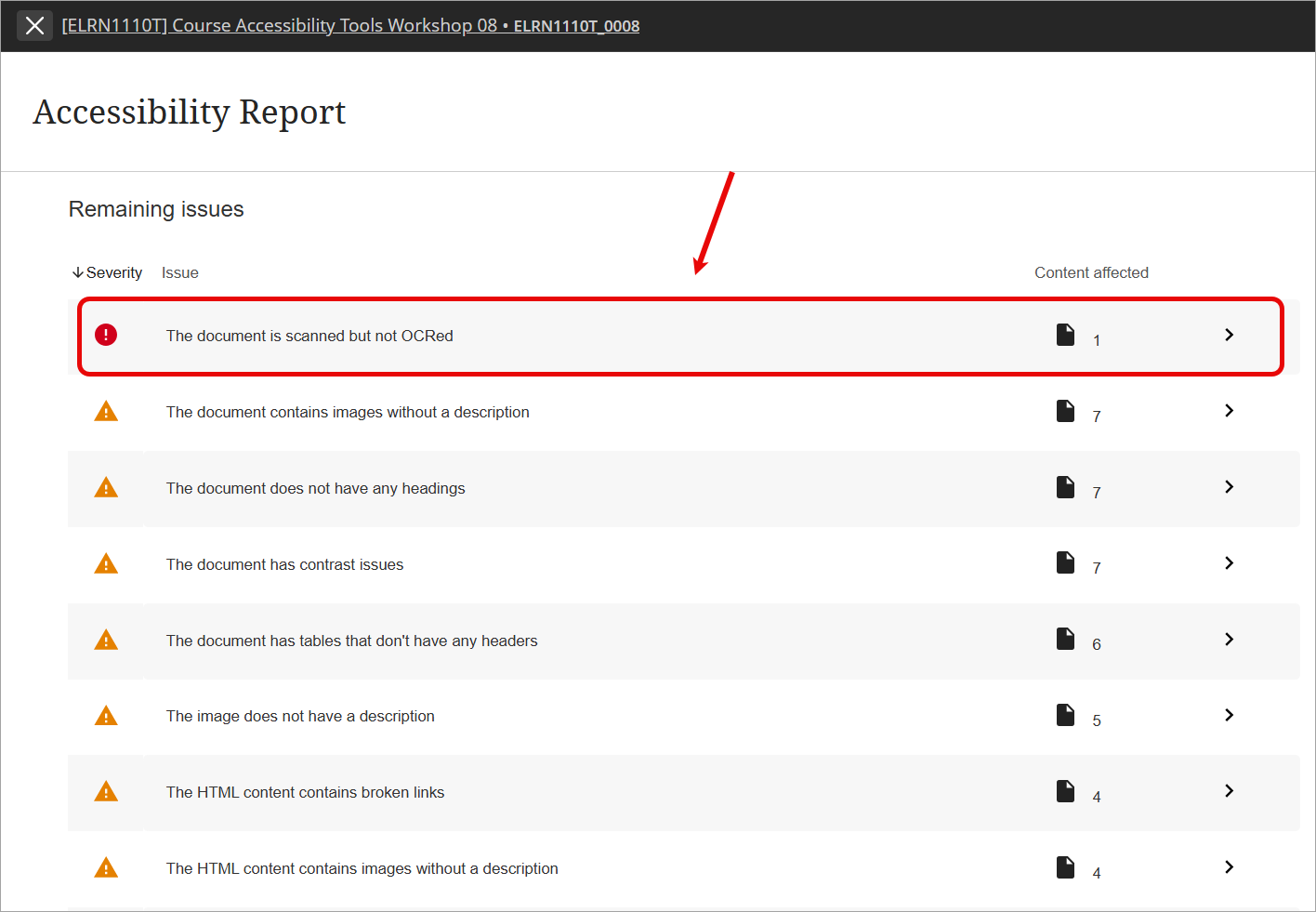Expand the chevron for the scanned but not OCRed row
The height and width of the screenshot is (912, 1316).
tap(1229, 335)
